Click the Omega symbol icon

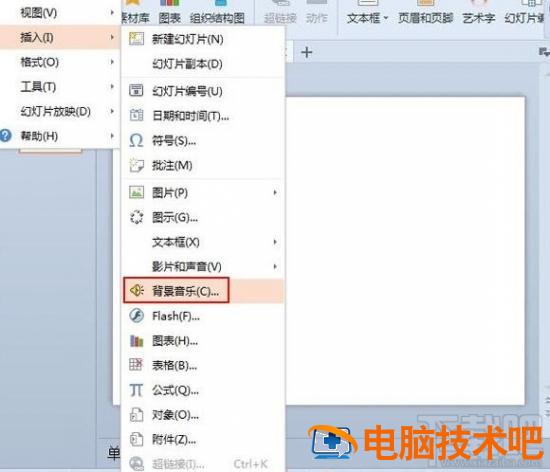136,141
